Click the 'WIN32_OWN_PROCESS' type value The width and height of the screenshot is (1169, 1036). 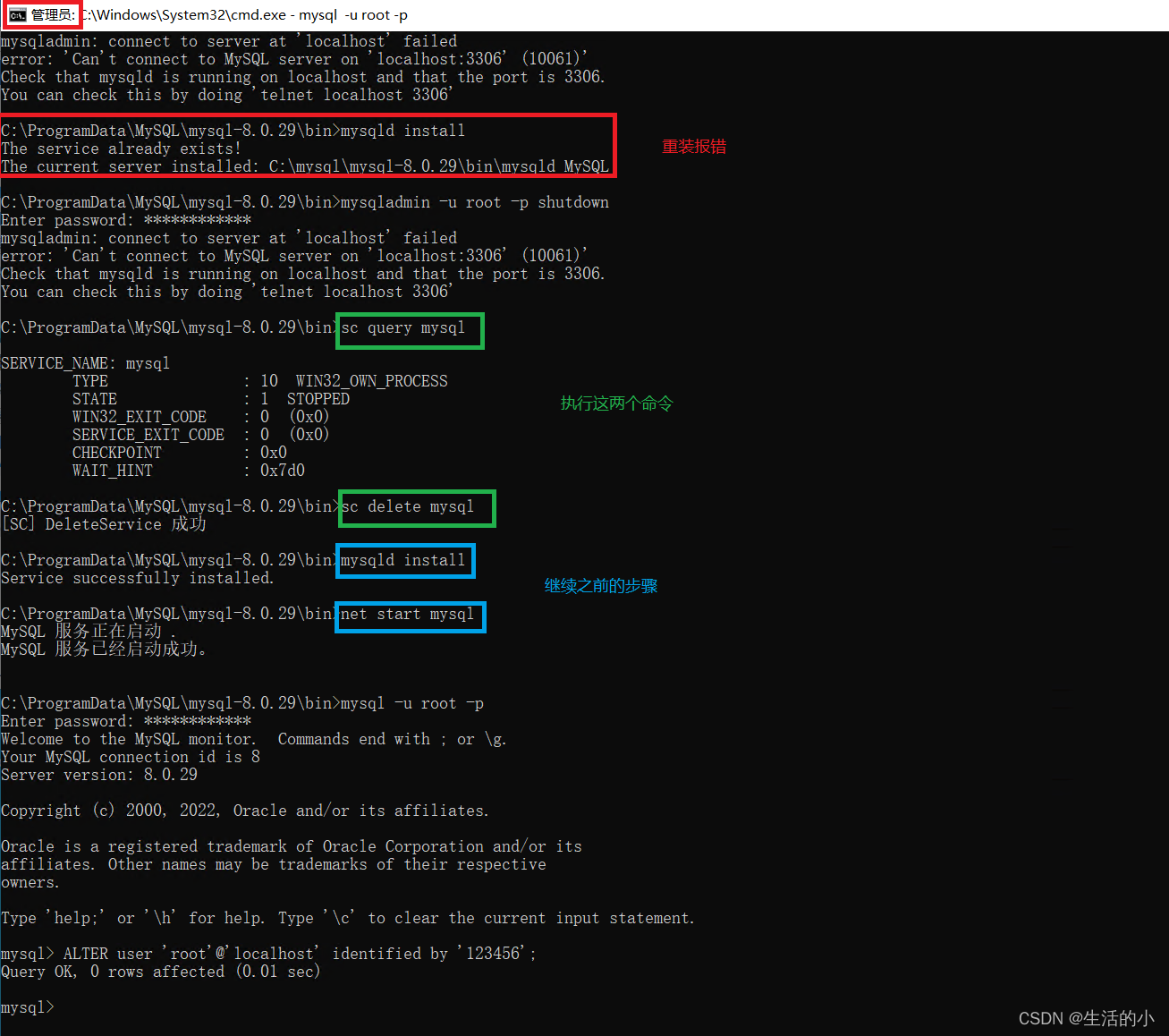coord(371,381)
